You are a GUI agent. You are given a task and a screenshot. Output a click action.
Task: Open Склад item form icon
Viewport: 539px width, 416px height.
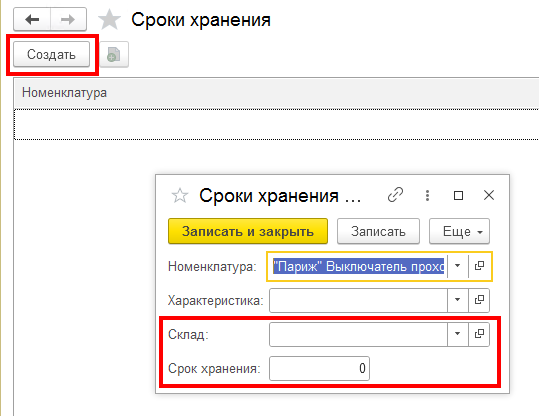479,334
